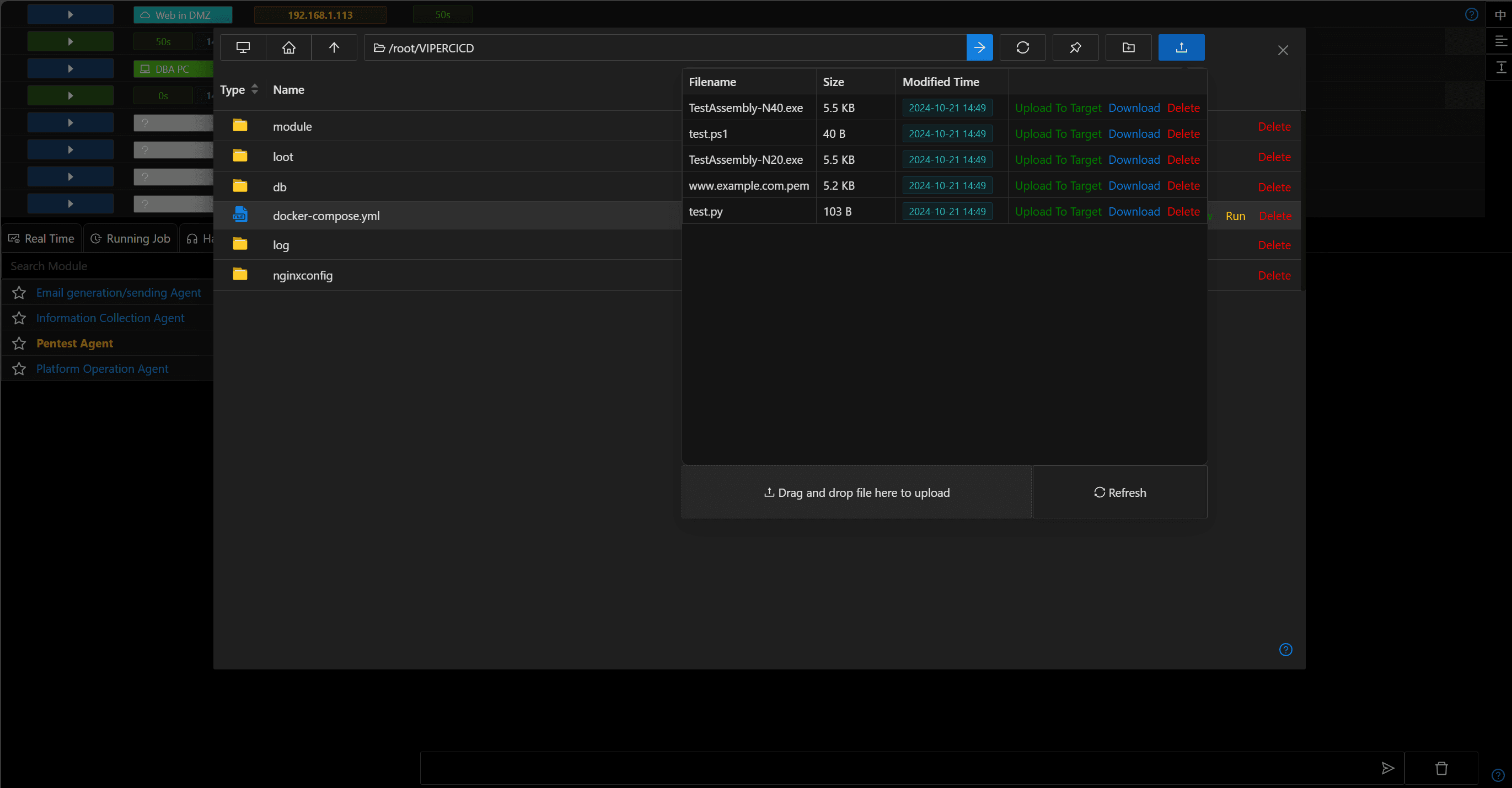Click Refresh below the file list

[x=1119, y=492]
